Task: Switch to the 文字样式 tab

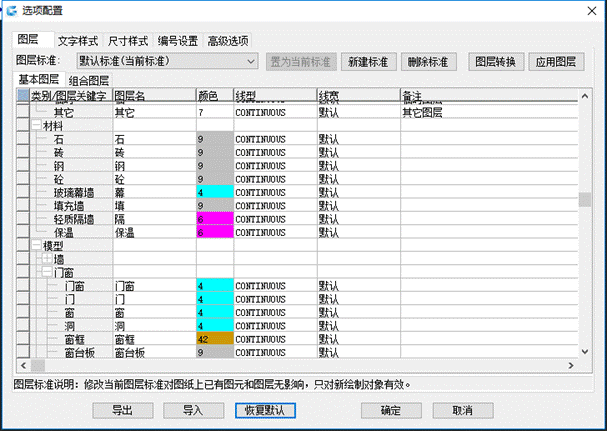Action: 78,42
